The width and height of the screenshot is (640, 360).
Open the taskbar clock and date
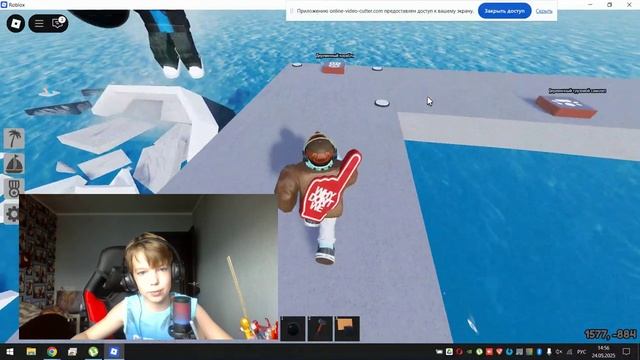tap(604, 352)
